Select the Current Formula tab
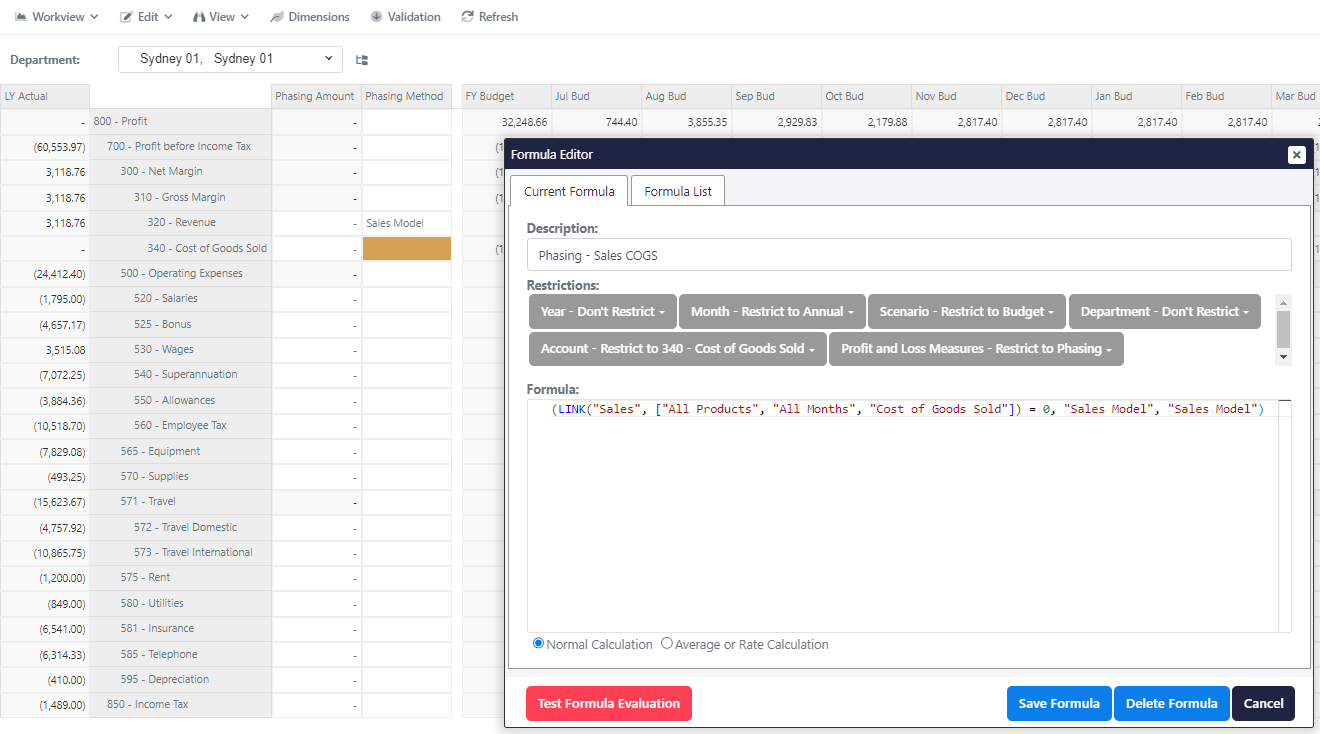This screenshot has height=734, width=1320. point(569,191)
